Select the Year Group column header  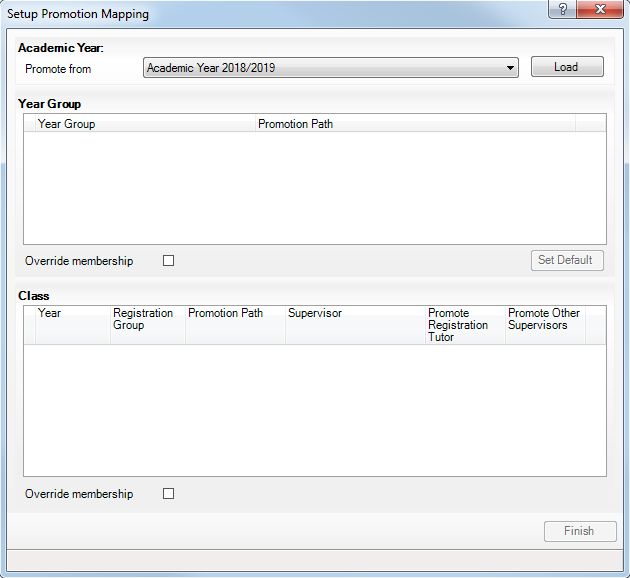[x=145, y=124]
